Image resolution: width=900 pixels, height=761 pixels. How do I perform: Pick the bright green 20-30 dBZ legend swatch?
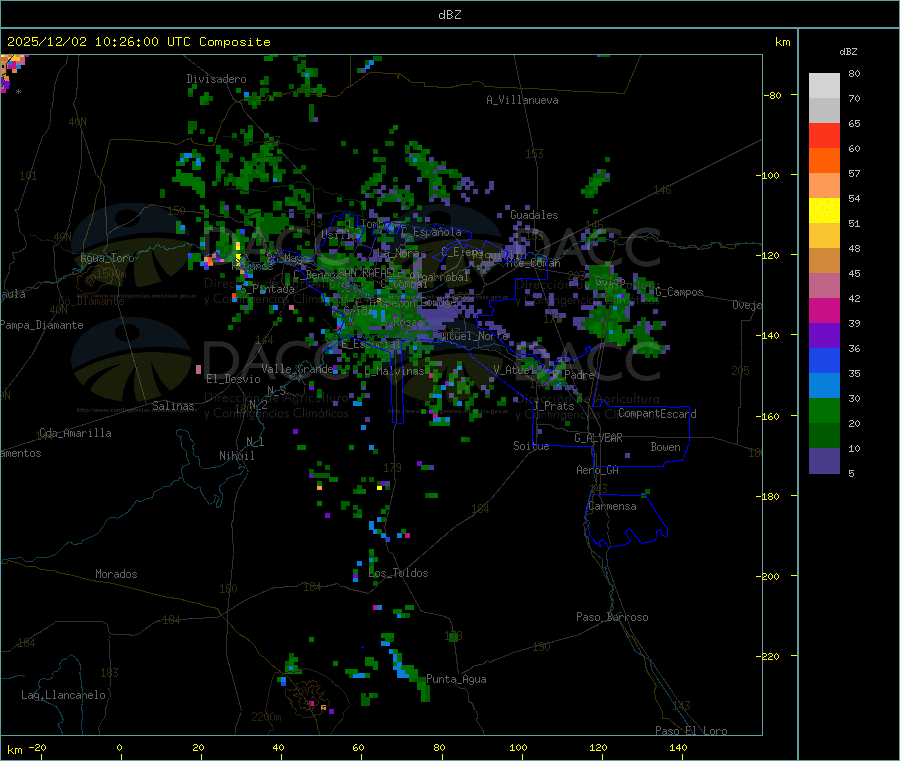(824, 410)
